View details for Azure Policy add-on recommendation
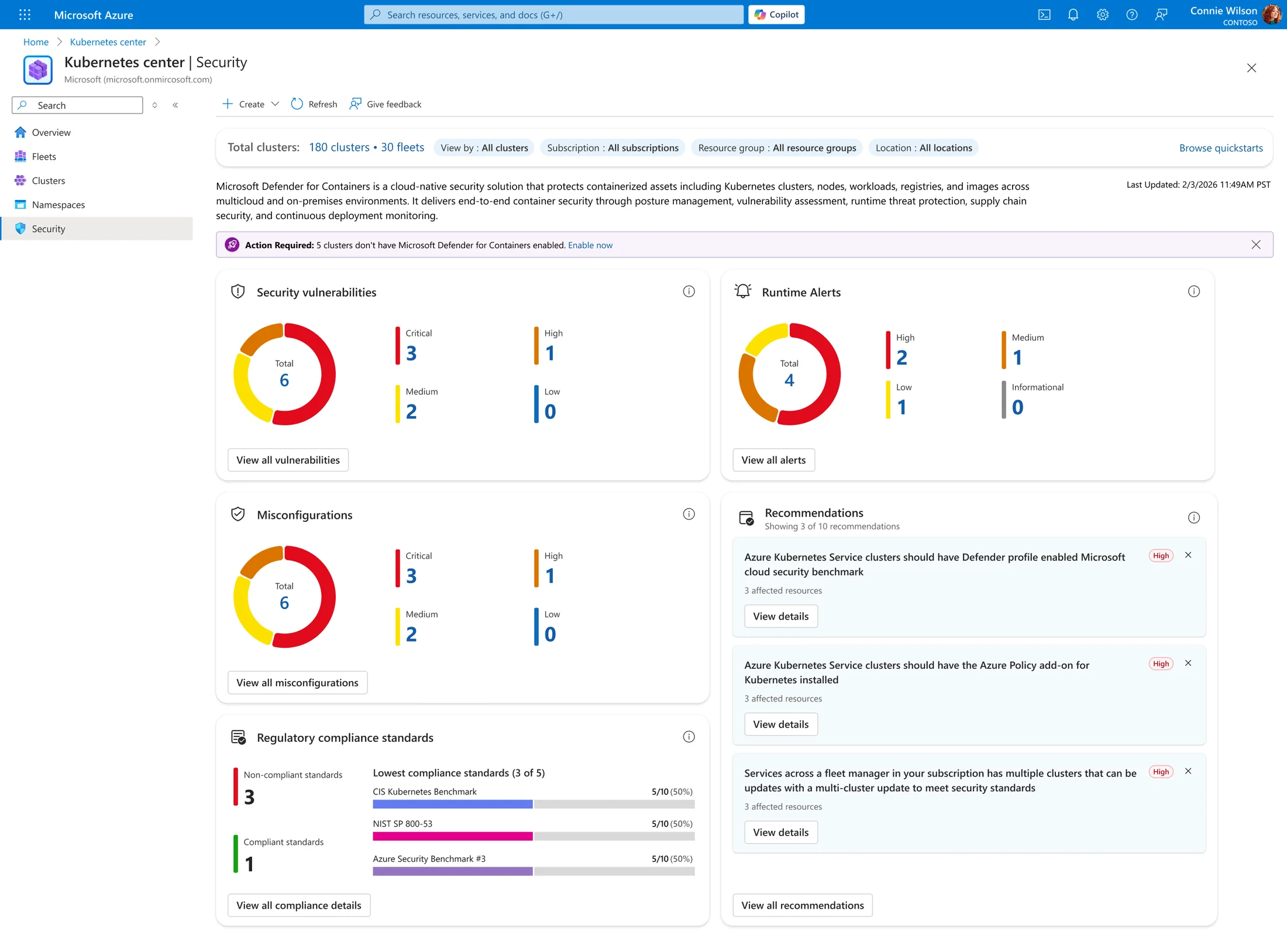The height and width of the screenshot is (952, 1287). pyautogui.click(x=780, y=724)
